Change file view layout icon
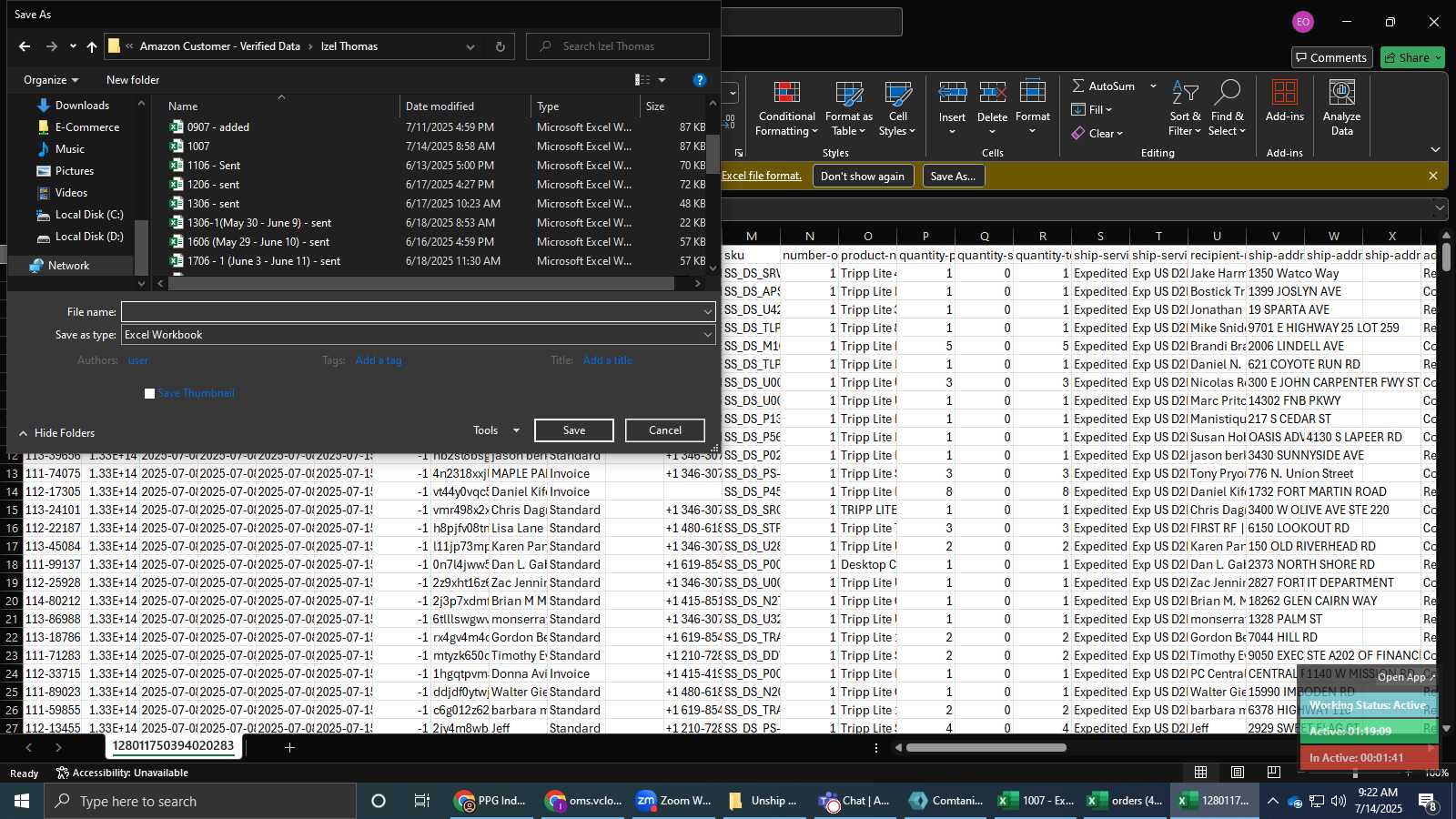Viewport: 1456px width, 819px height. point(642,80)
